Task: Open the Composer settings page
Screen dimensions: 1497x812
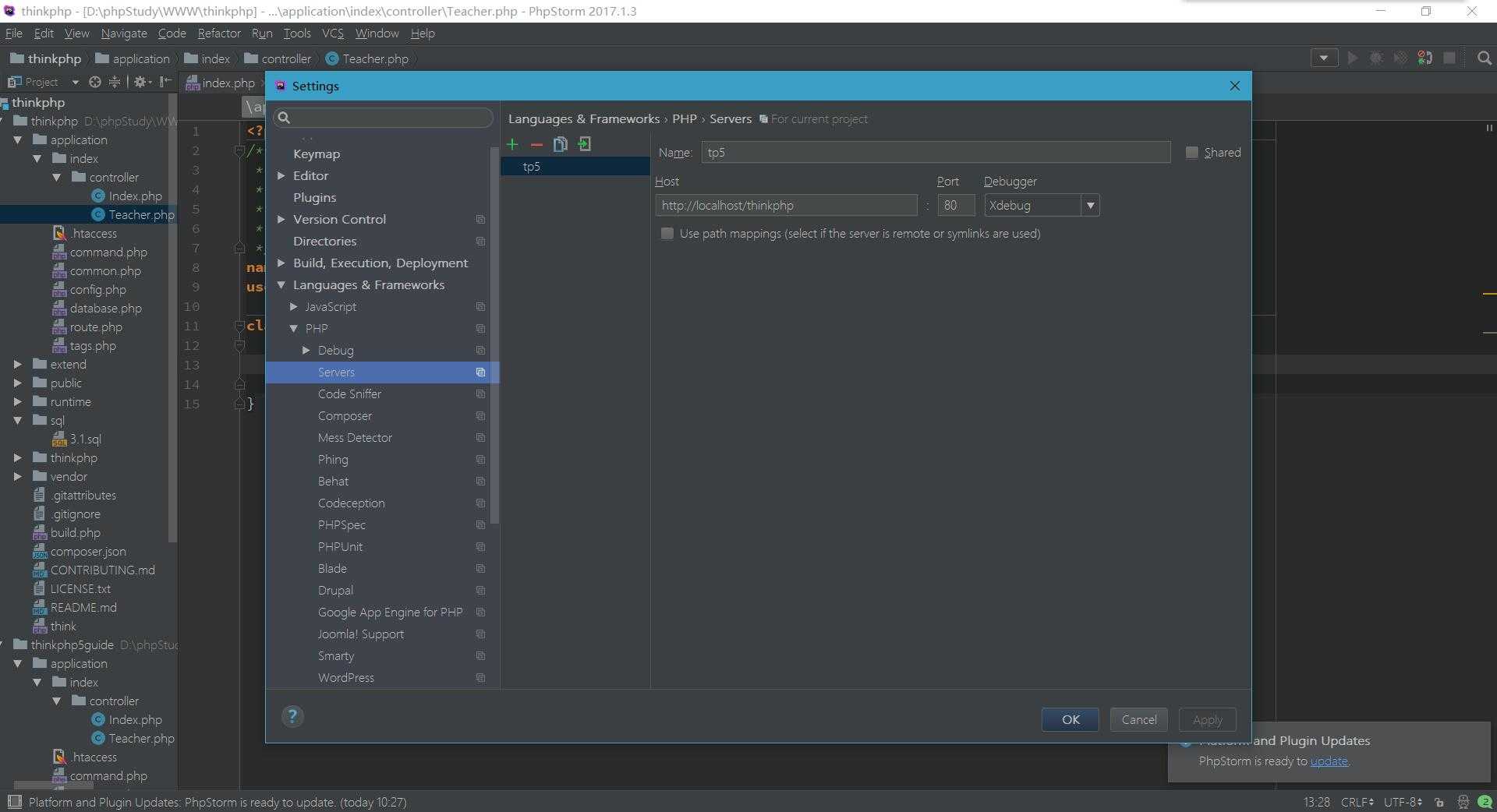Action: click(345, 416)
